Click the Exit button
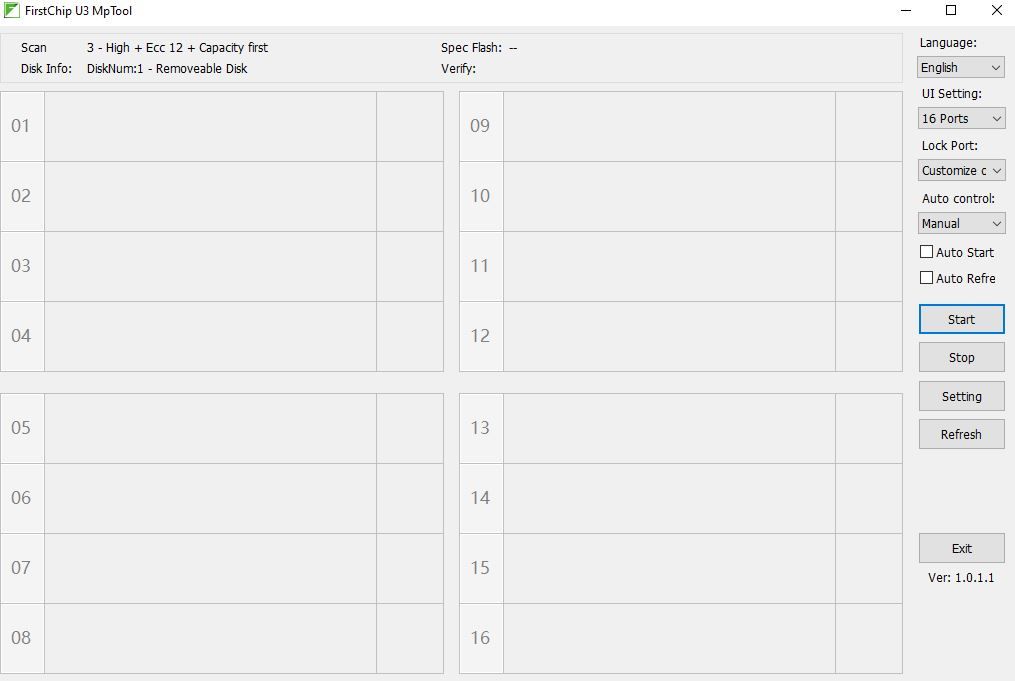Viewport: 1015px width, 681px height. [x=961, y=548]
